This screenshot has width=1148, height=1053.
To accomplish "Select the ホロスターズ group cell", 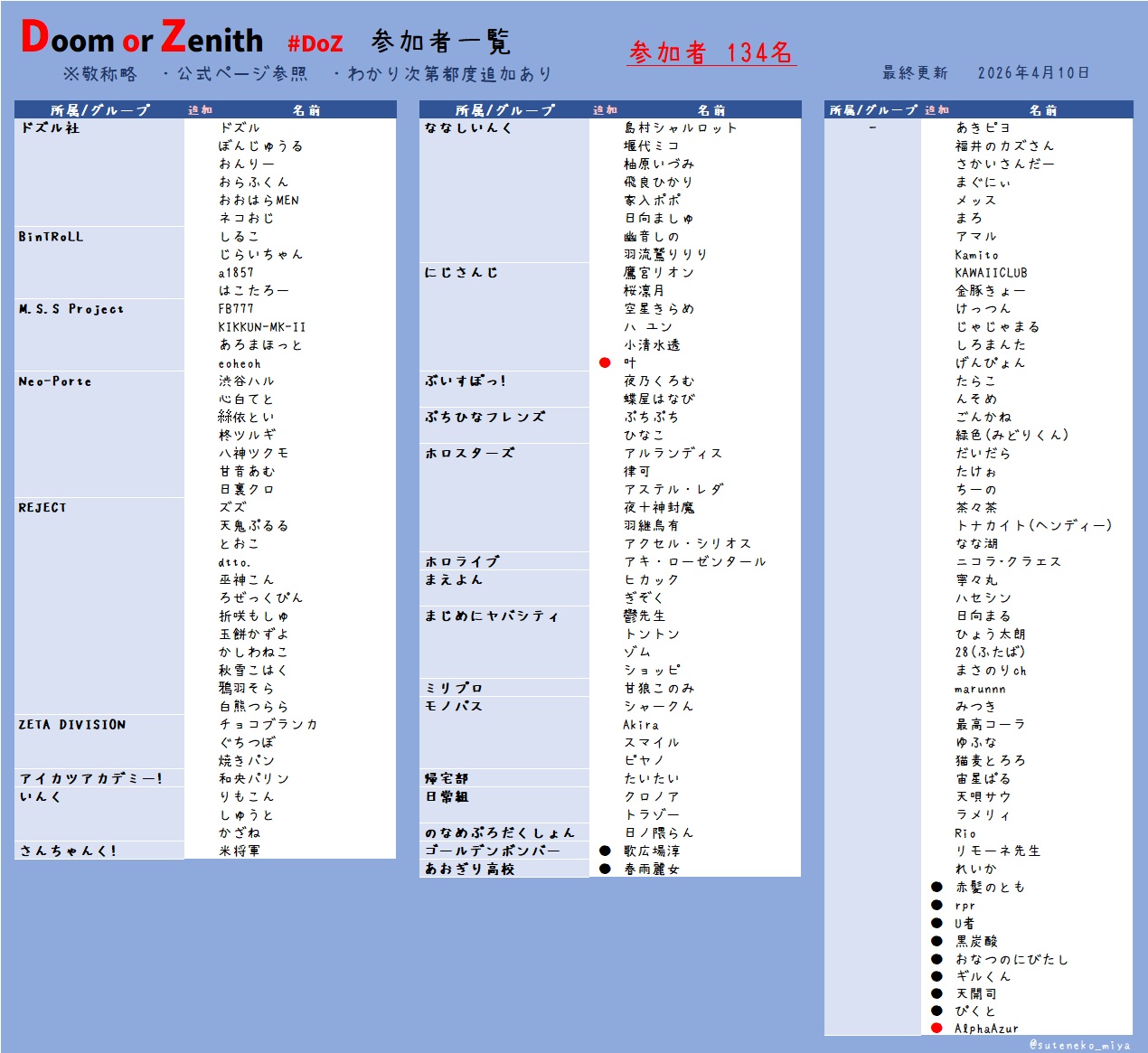I will pos(504,498).
